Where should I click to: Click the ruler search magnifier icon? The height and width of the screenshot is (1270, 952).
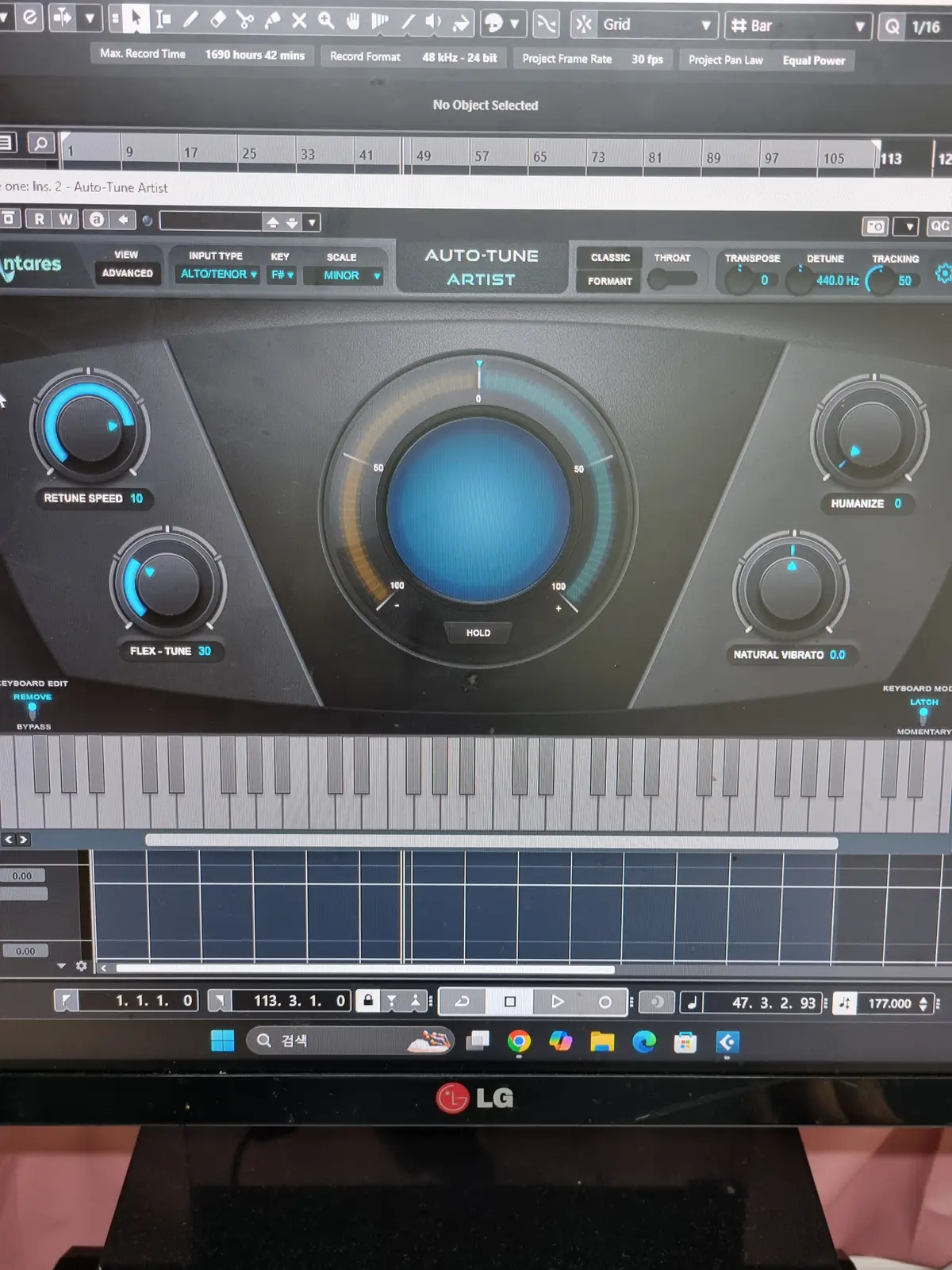40,143
